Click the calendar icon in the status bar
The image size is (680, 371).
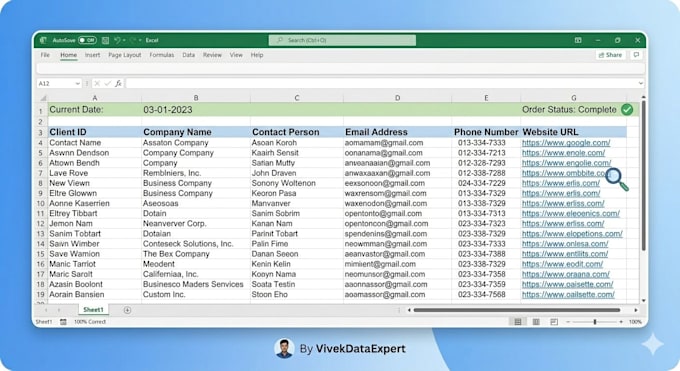63,322
